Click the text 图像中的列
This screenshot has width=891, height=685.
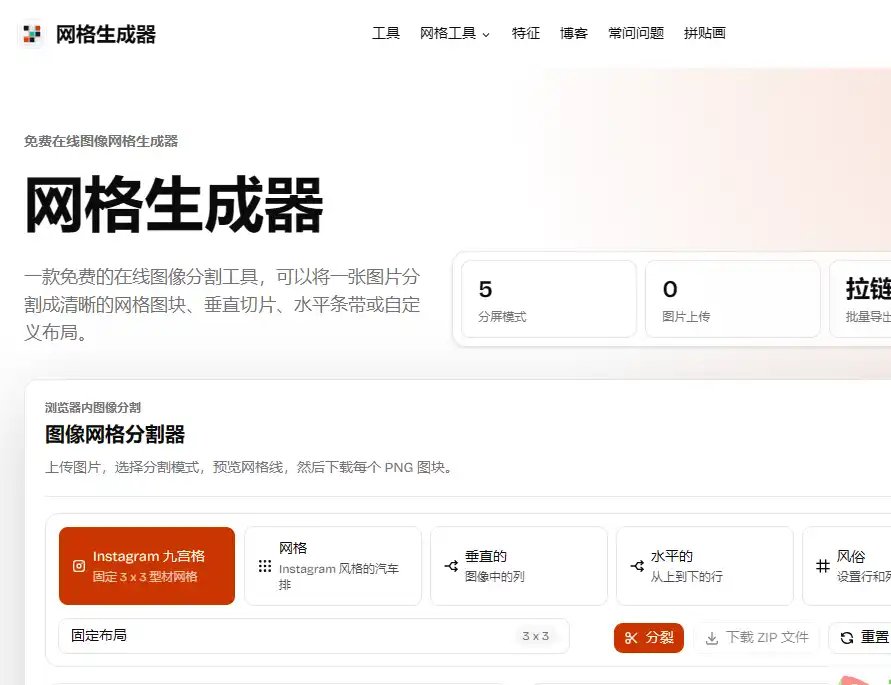494,576
